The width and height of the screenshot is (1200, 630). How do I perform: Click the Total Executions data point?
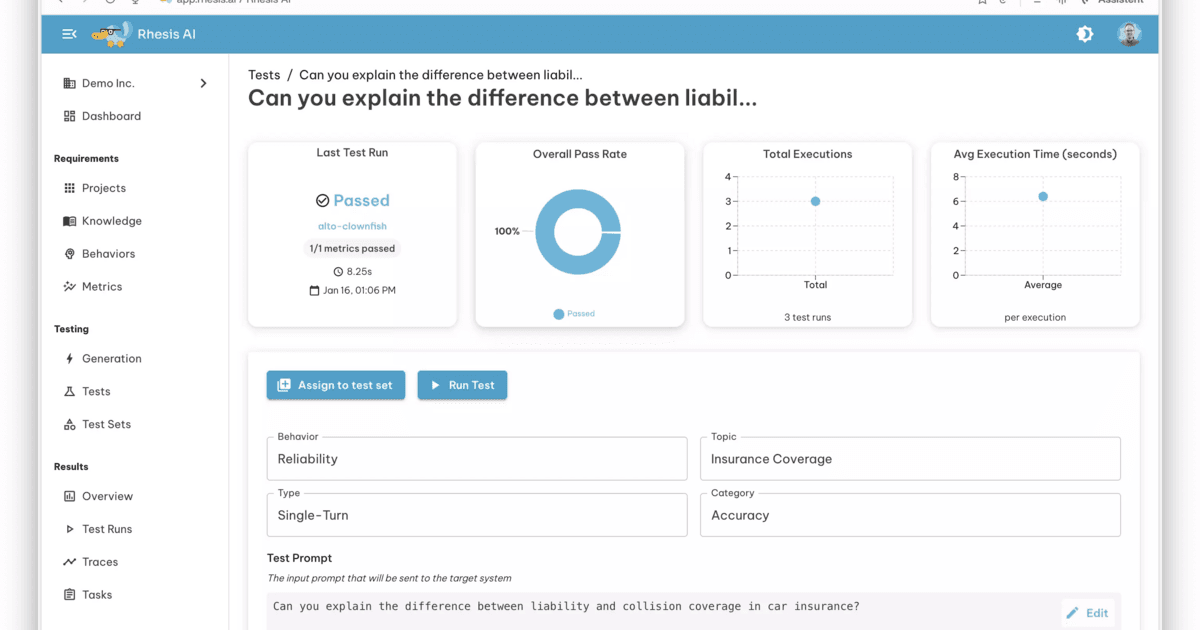(x=815, y=201)
